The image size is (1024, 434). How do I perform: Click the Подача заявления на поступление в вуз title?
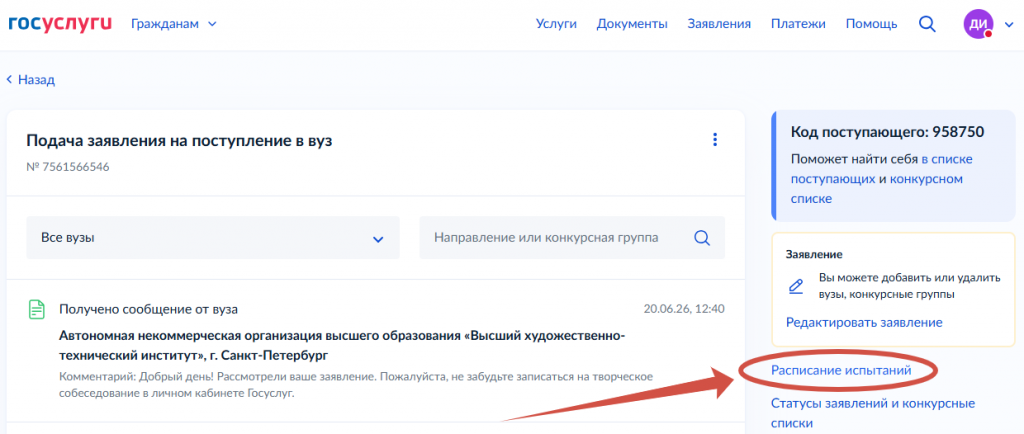pyautogui.click(x=180, y=141)
